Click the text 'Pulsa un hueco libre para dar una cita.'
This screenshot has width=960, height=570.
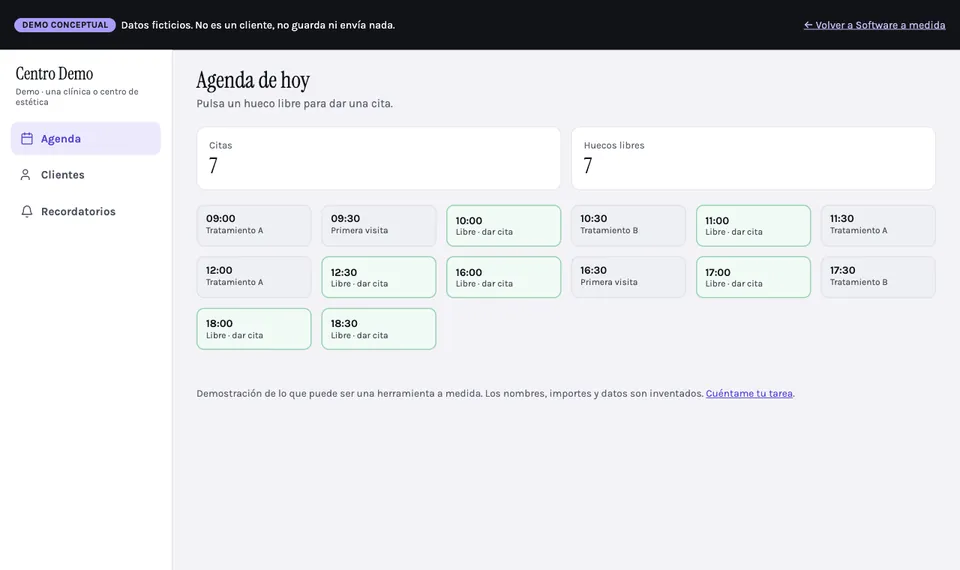click(294, 103)
